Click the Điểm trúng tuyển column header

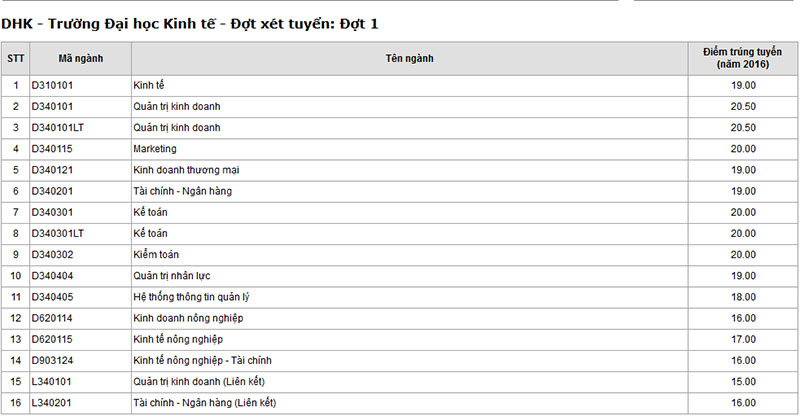tap(742, 58)
